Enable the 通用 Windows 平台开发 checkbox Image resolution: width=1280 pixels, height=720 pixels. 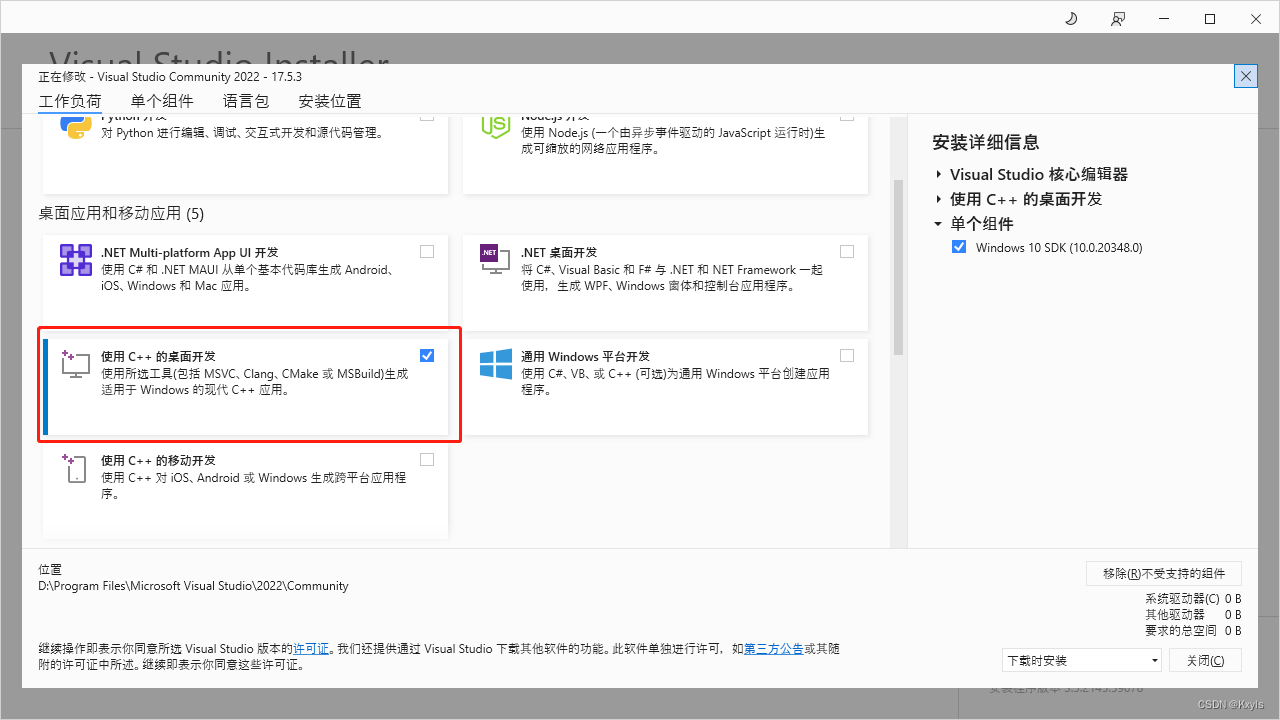point(847,355)
